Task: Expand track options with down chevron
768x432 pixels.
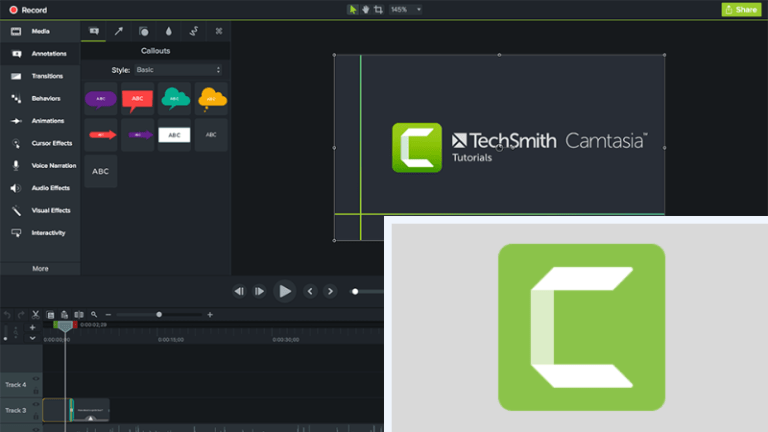Action: tap(32, 338)
